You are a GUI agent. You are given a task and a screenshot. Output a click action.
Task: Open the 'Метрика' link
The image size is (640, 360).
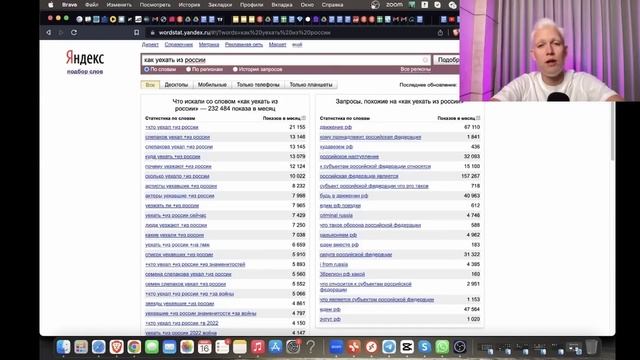tap(209, 44)
